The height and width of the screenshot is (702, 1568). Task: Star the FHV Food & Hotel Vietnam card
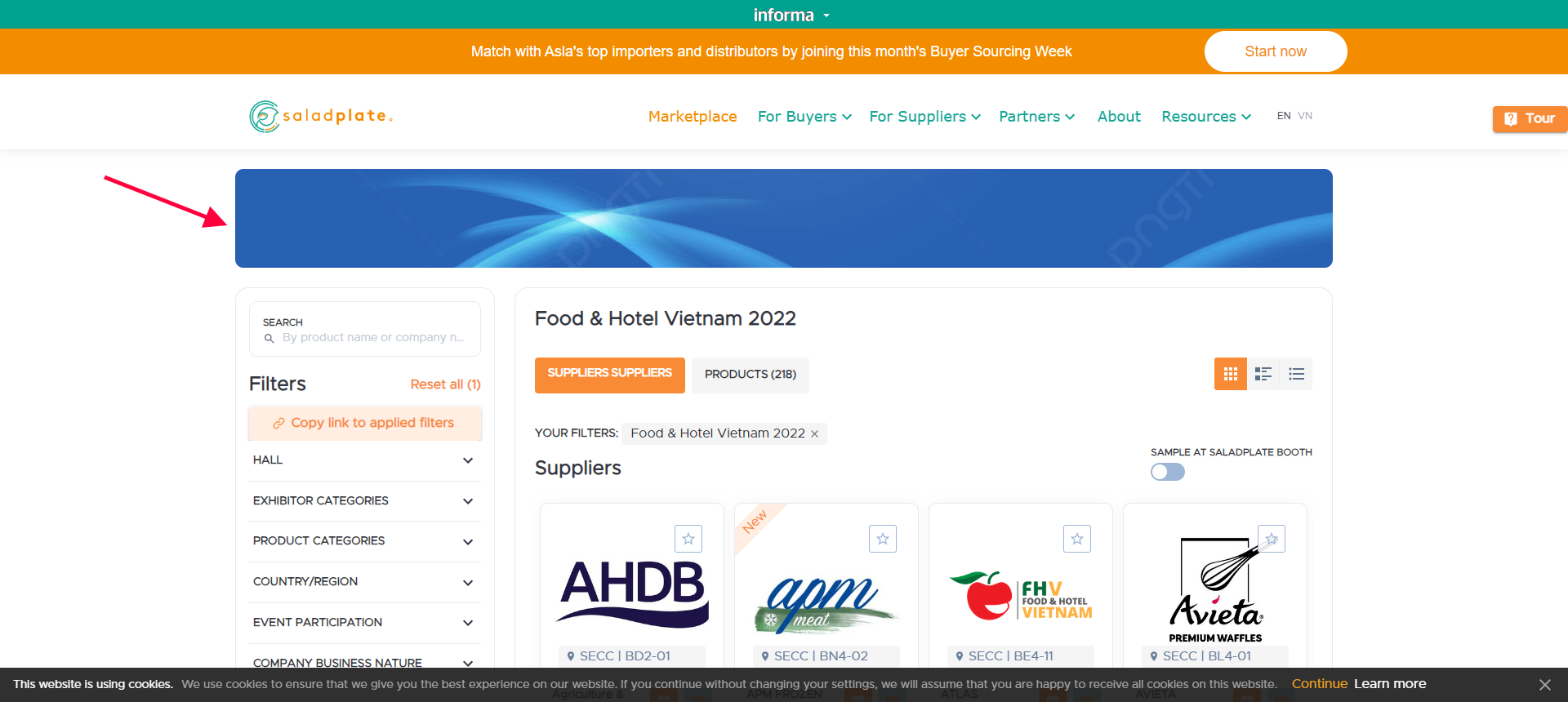(x=1077, y=539)
